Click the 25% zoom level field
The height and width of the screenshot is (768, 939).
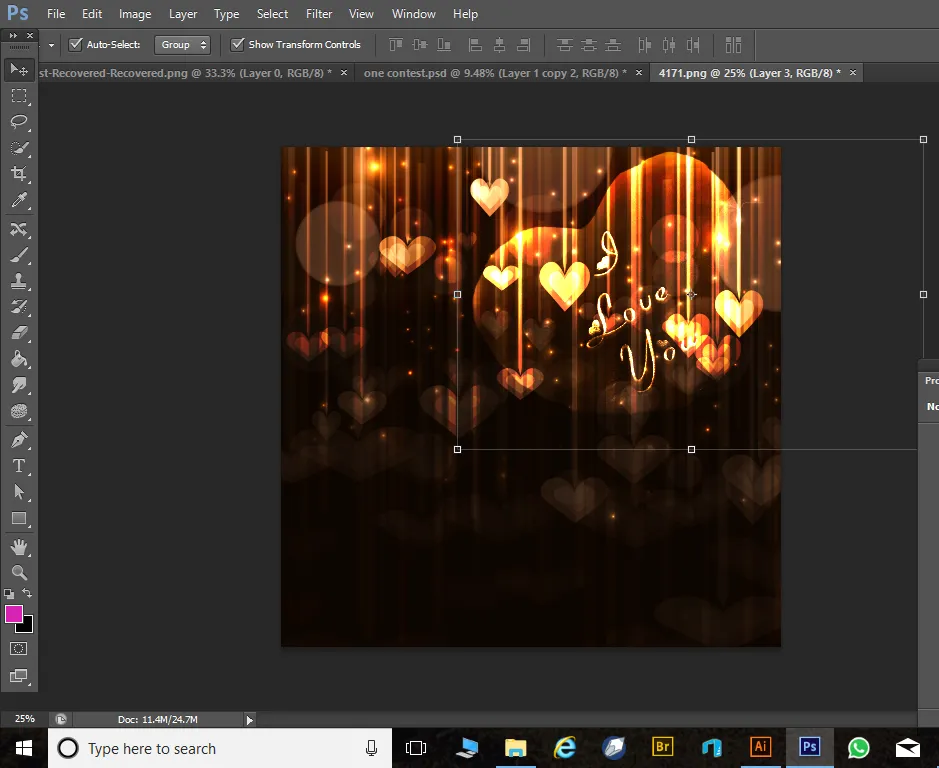(25, 719)
